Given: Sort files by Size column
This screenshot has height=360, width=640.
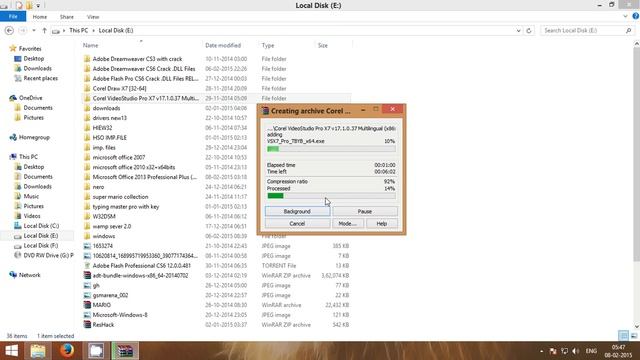Looking at the screenshot, I should tap(323, 45).
